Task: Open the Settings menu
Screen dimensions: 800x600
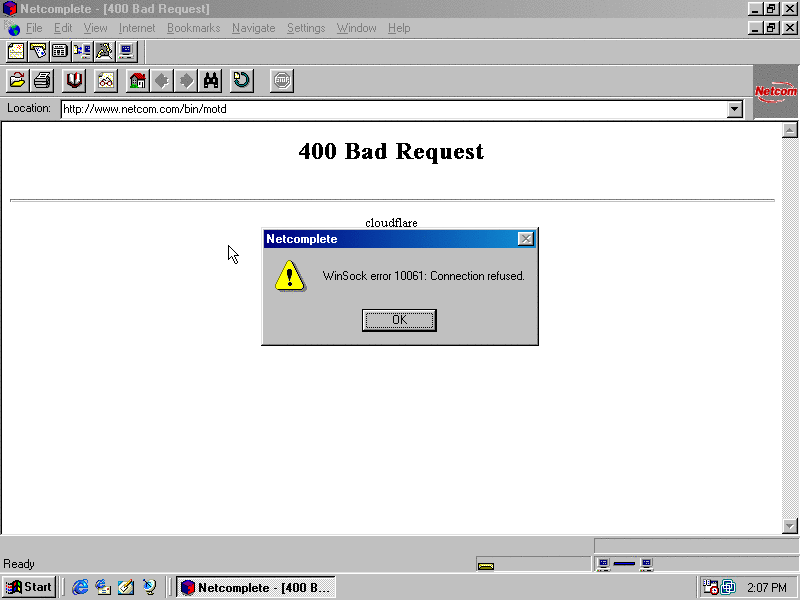Action: 306,28
